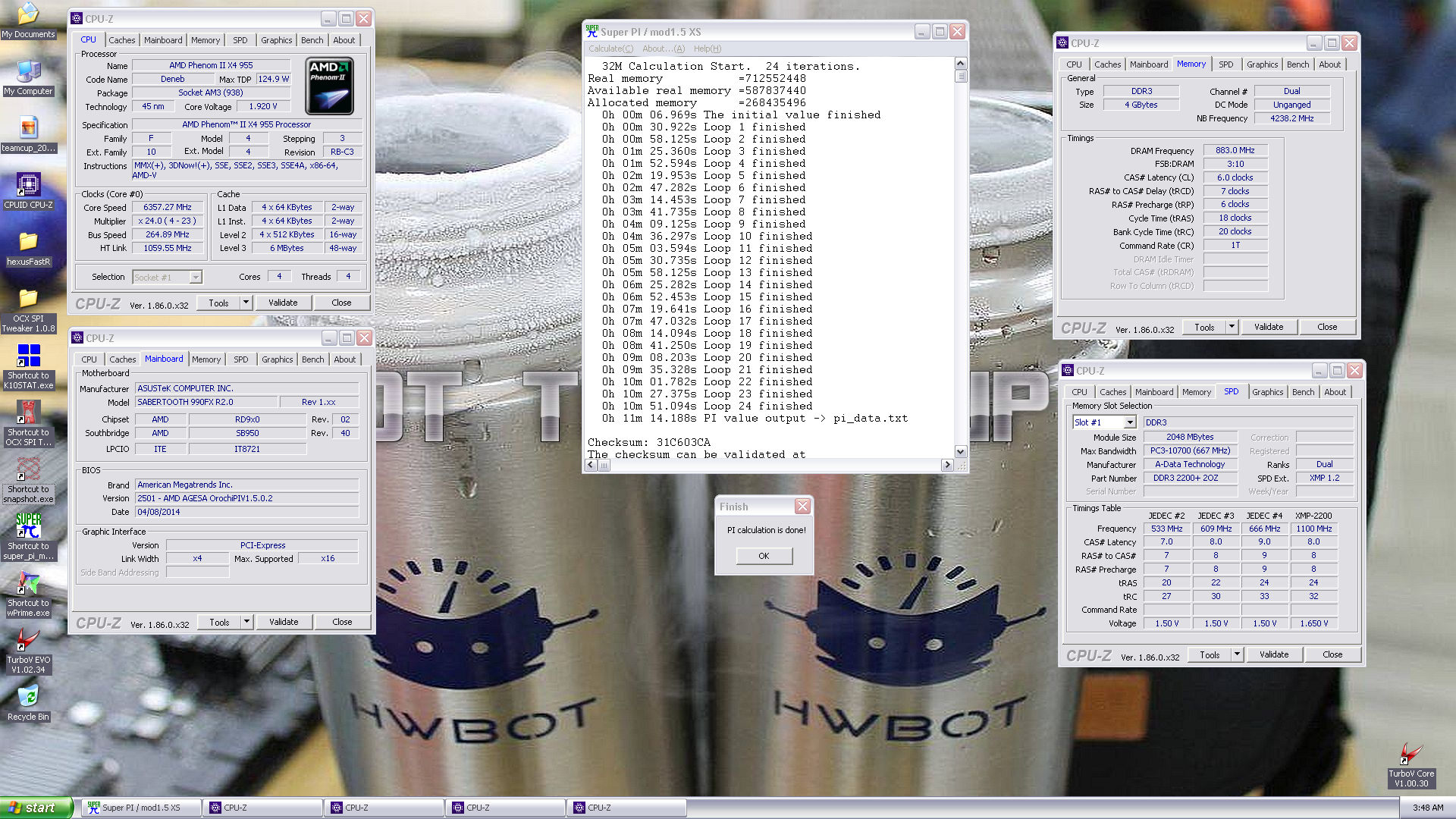Screen dimensions: 1456x819
Task: Click OK in PI calculation done dialog
Action: tap(764, 556)
